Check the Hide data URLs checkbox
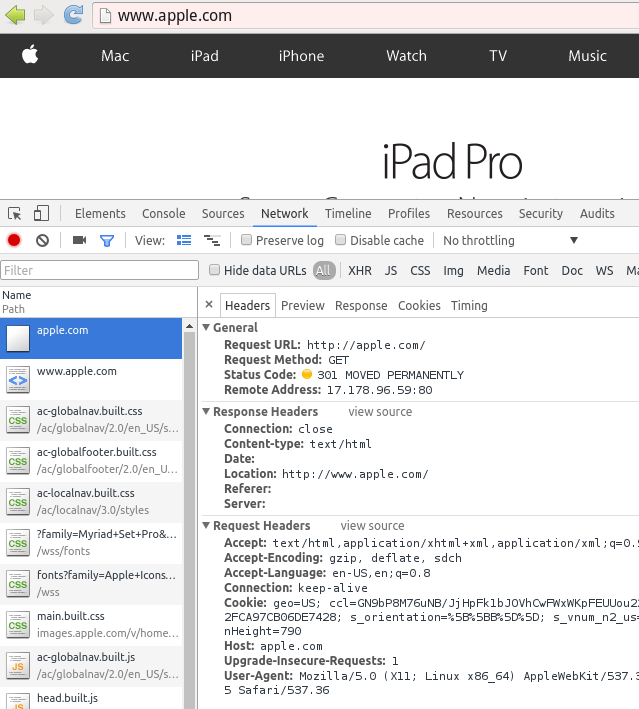 [x=214, y=270]
